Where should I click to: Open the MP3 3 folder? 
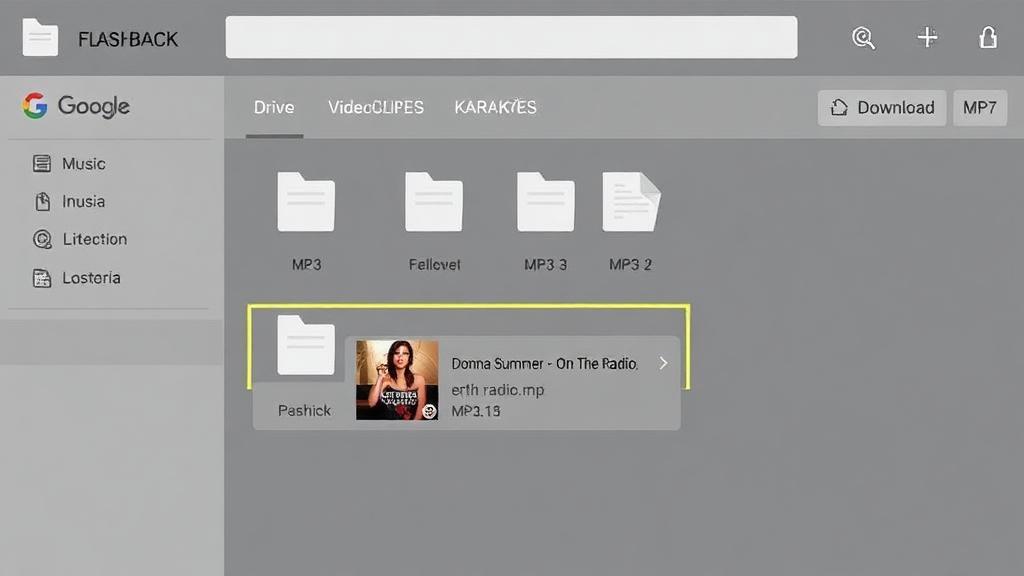(545, 203)
